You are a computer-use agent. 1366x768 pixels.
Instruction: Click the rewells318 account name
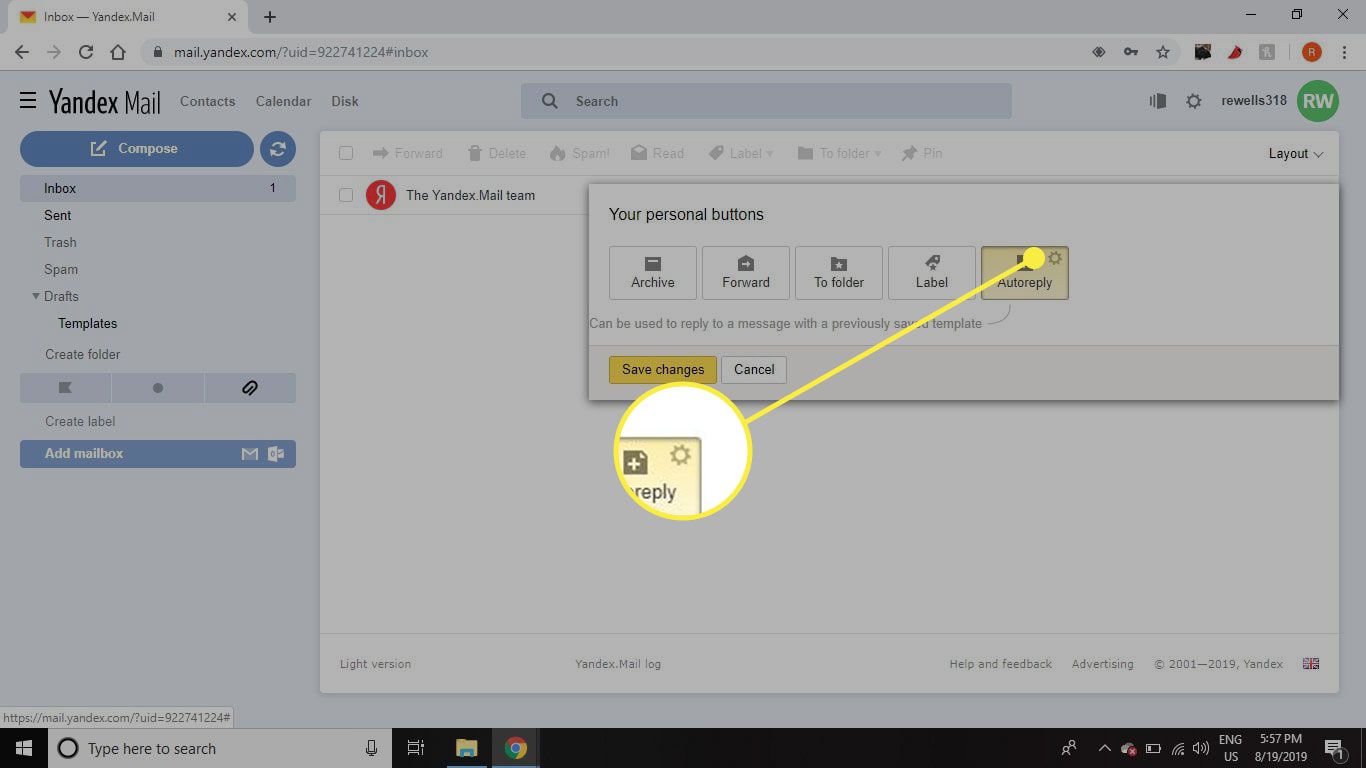1254,100
